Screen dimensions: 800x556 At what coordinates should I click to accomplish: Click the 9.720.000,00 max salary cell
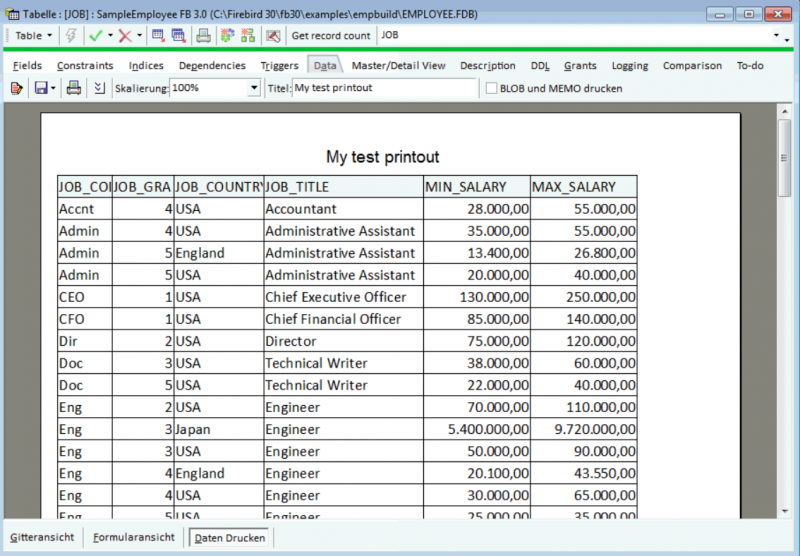pyautogui.click(x=584, y=429)
